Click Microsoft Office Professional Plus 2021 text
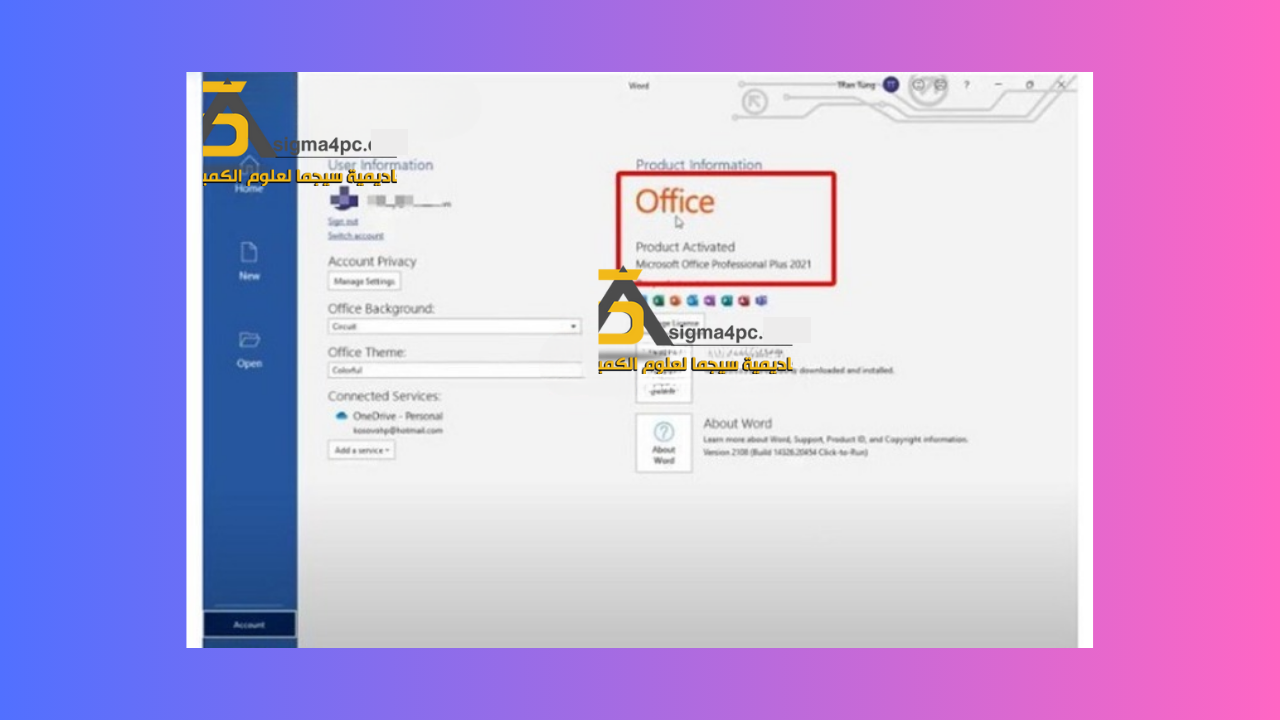1280x720 pixels. [x=723, y=265]
